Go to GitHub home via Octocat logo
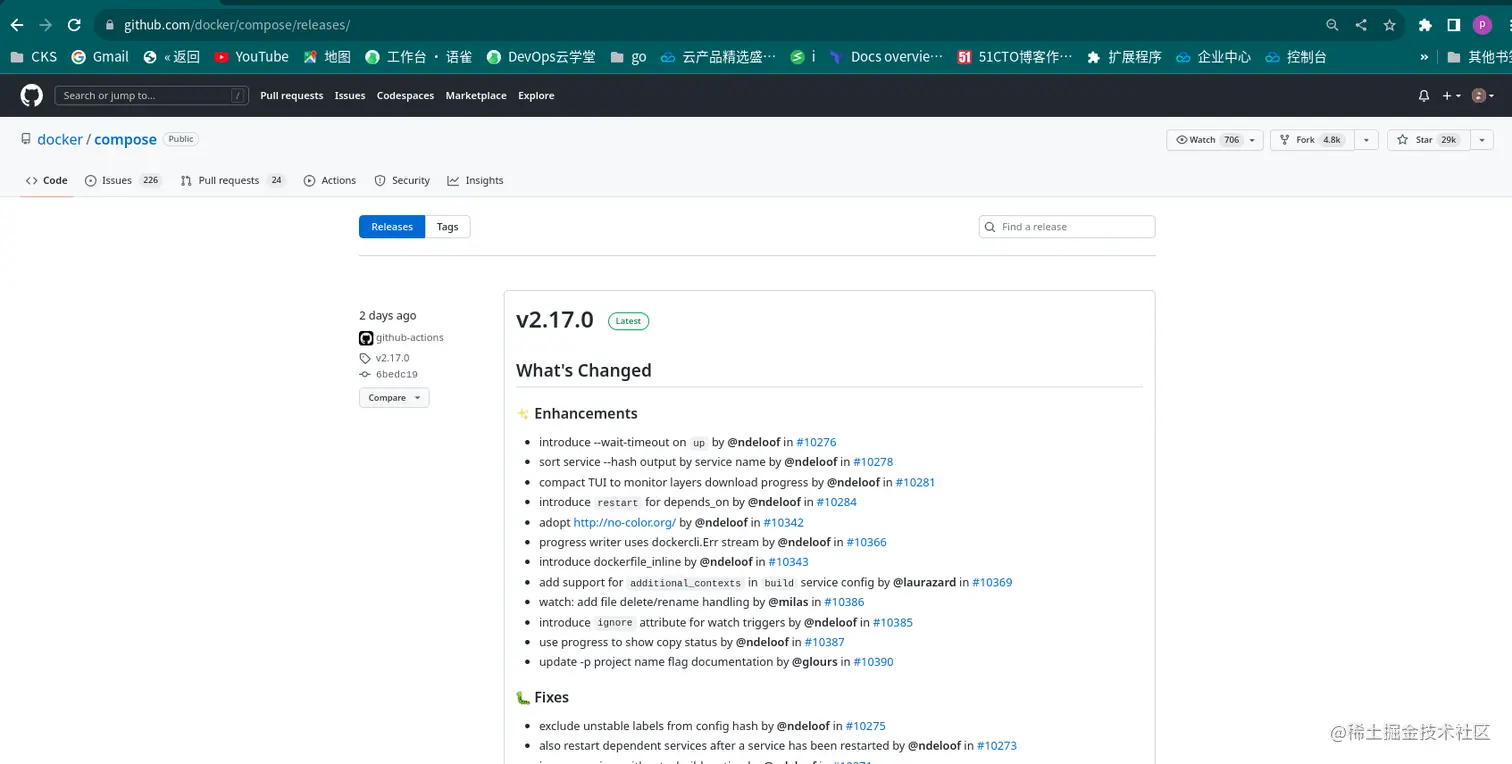1512x764 pixels. 32,95
